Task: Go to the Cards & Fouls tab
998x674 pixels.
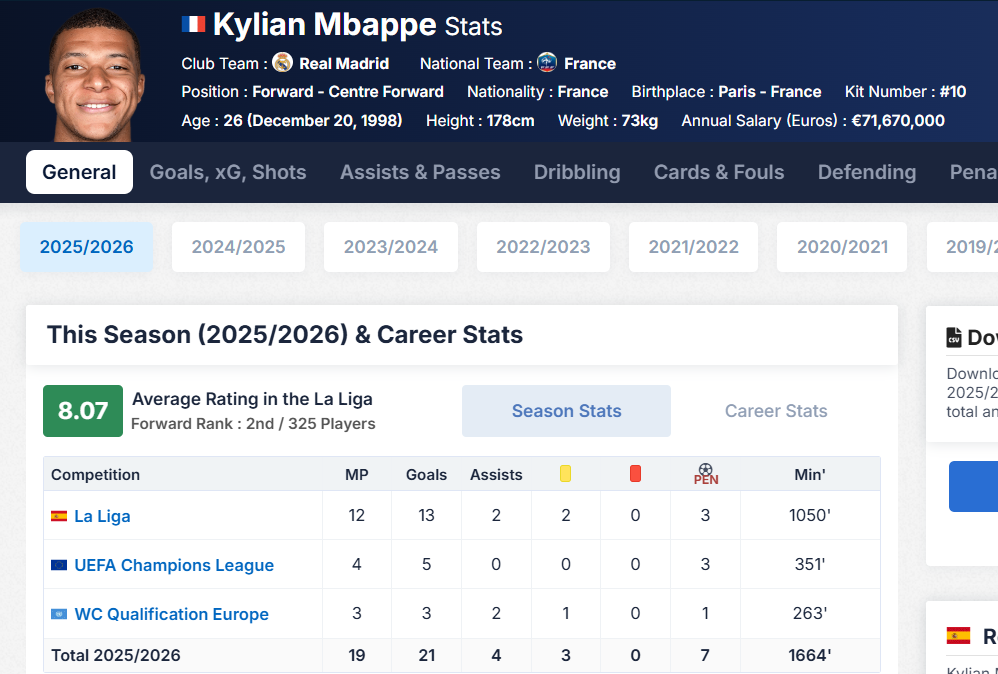Action: tap(719, 172)
